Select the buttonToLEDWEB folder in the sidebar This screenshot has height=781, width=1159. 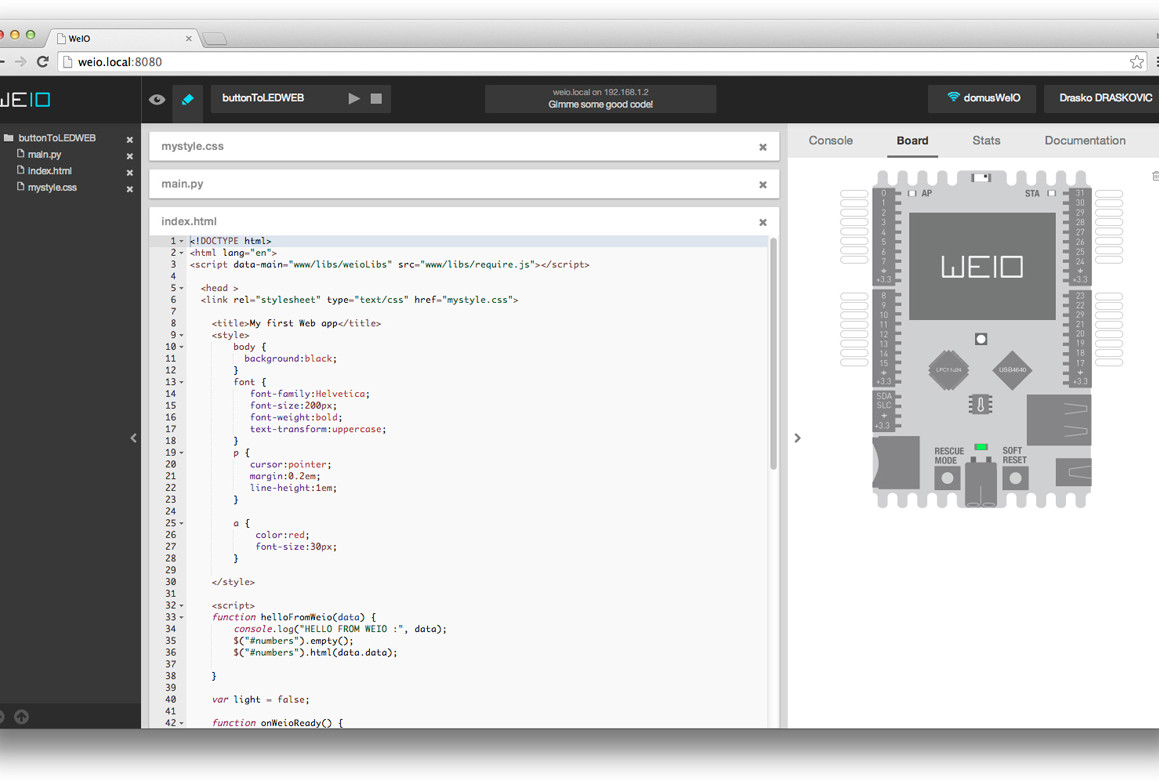click(57, 138)
